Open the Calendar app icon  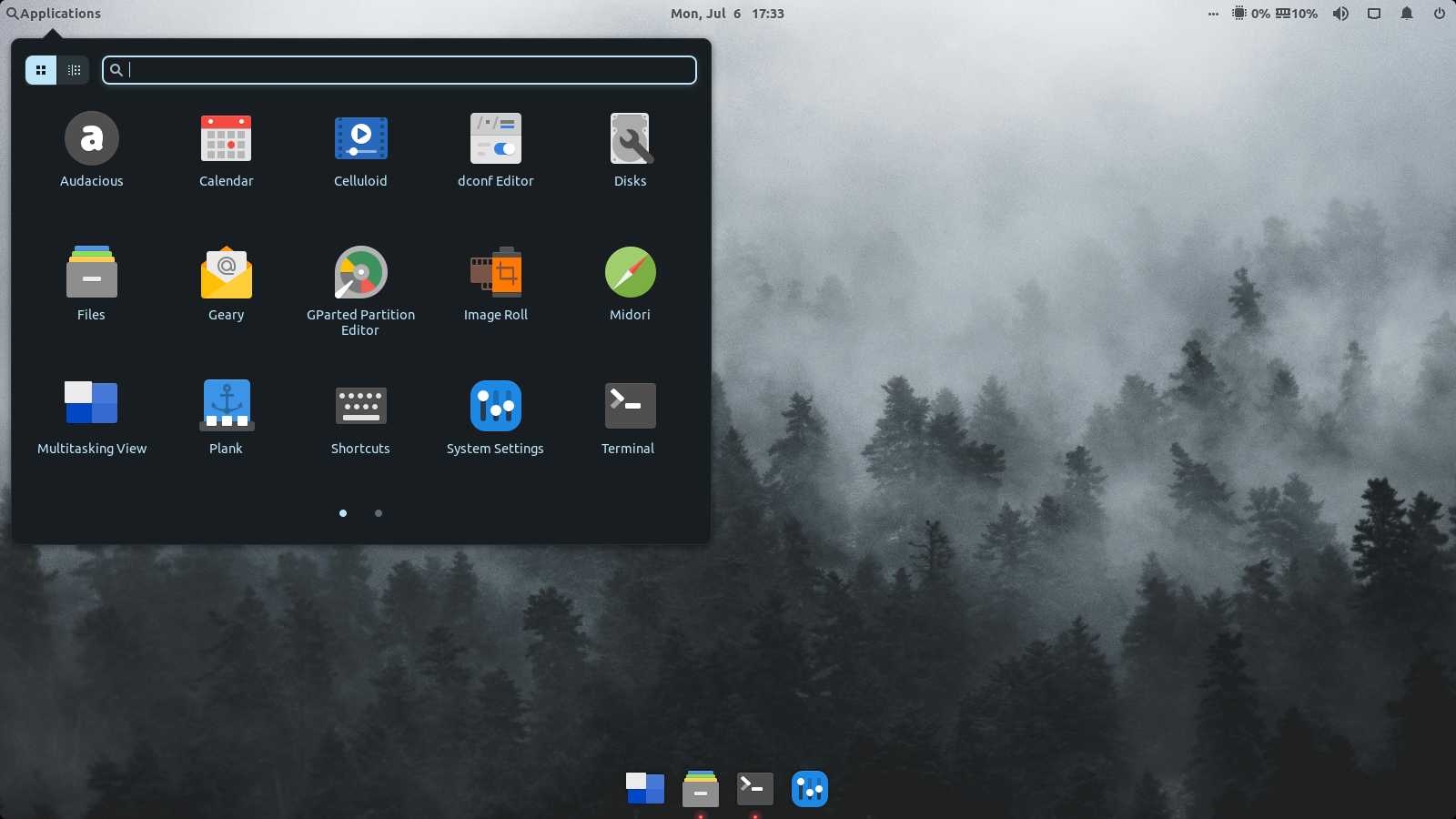[226, 138]
